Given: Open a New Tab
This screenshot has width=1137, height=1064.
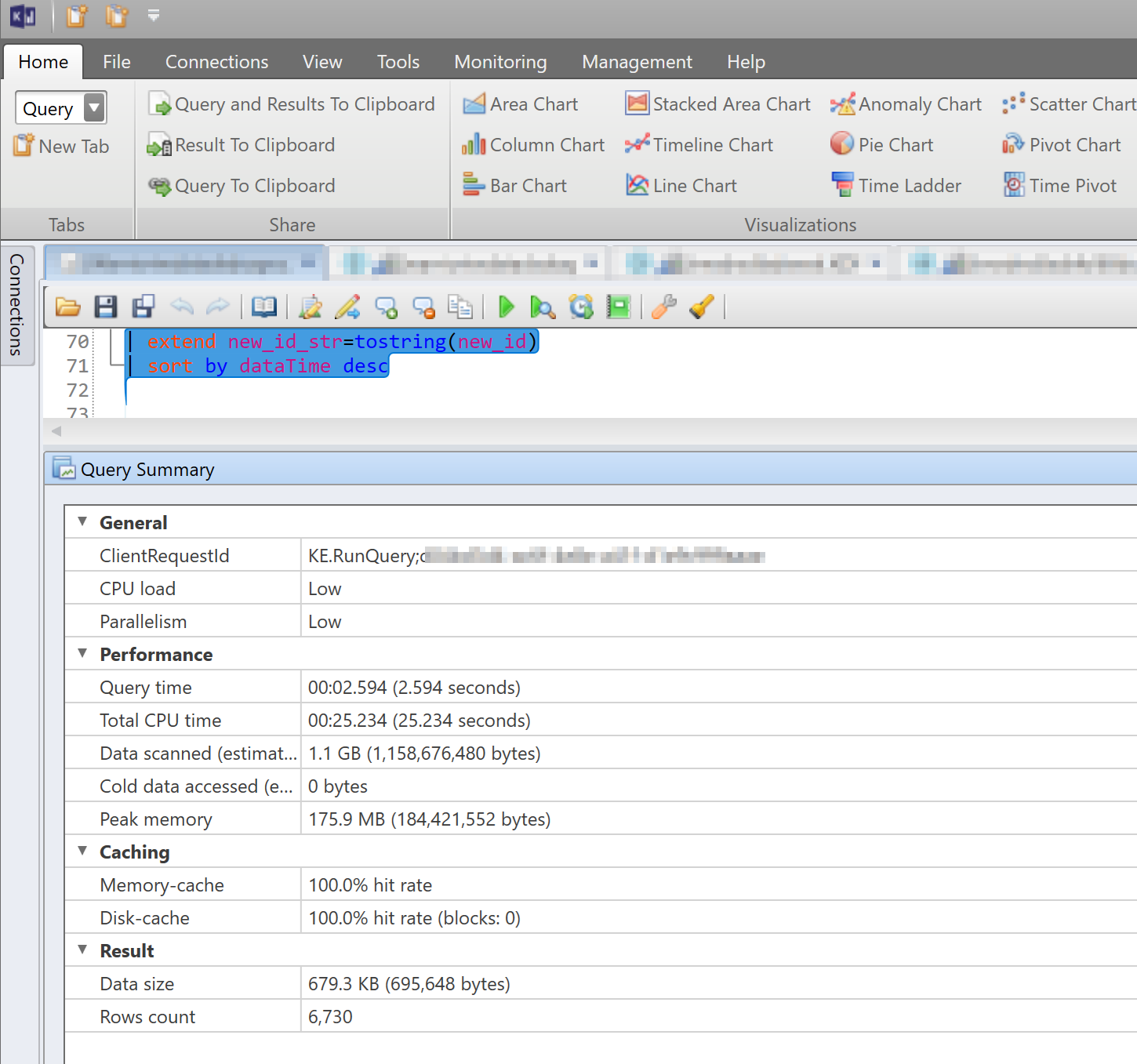Looking at the screenshot, I should pos(61,146).
